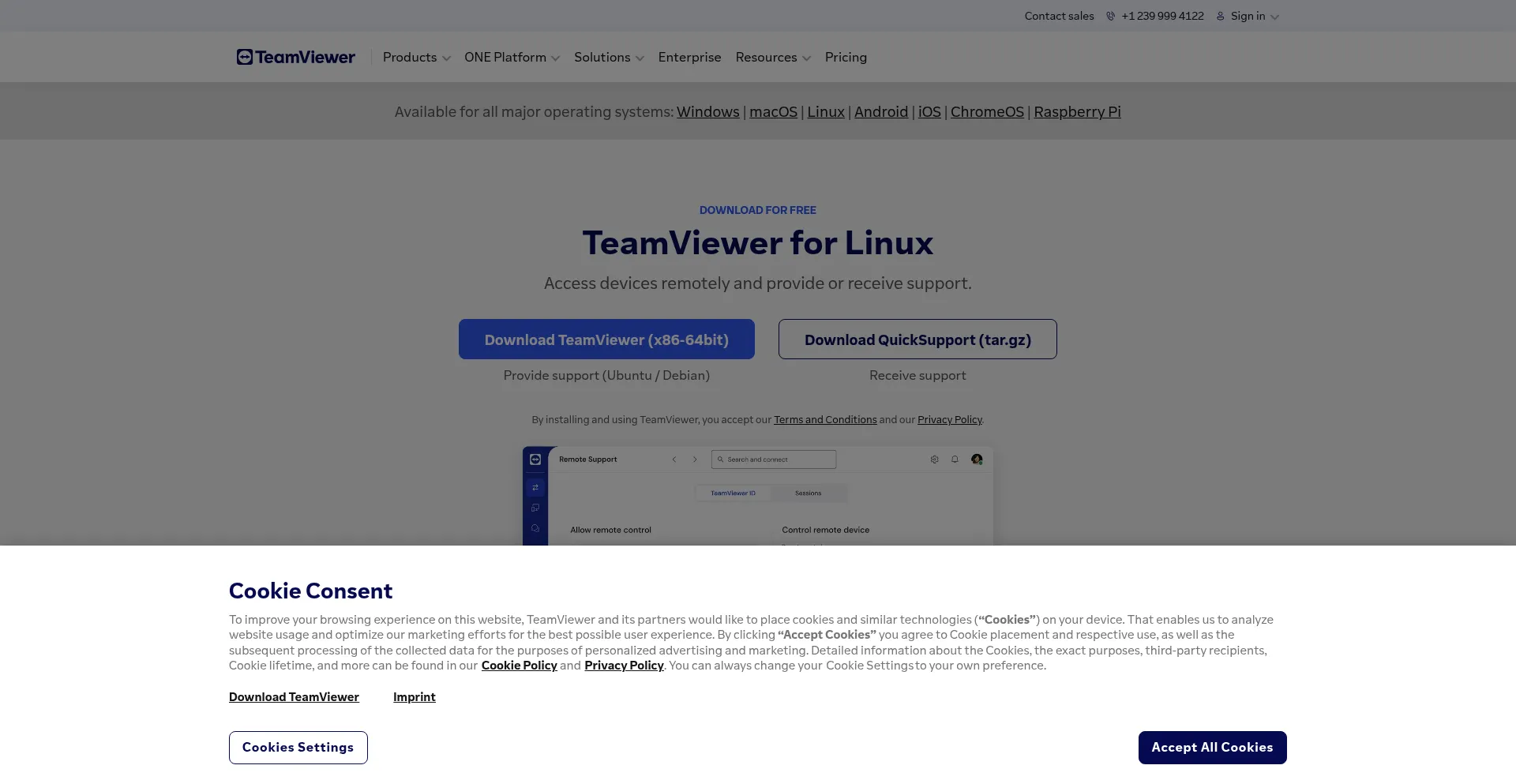The height and width of the screenshot is (784, 1516).
Task: Expand the Resources dropdown
Action: (x=773, y=57)
